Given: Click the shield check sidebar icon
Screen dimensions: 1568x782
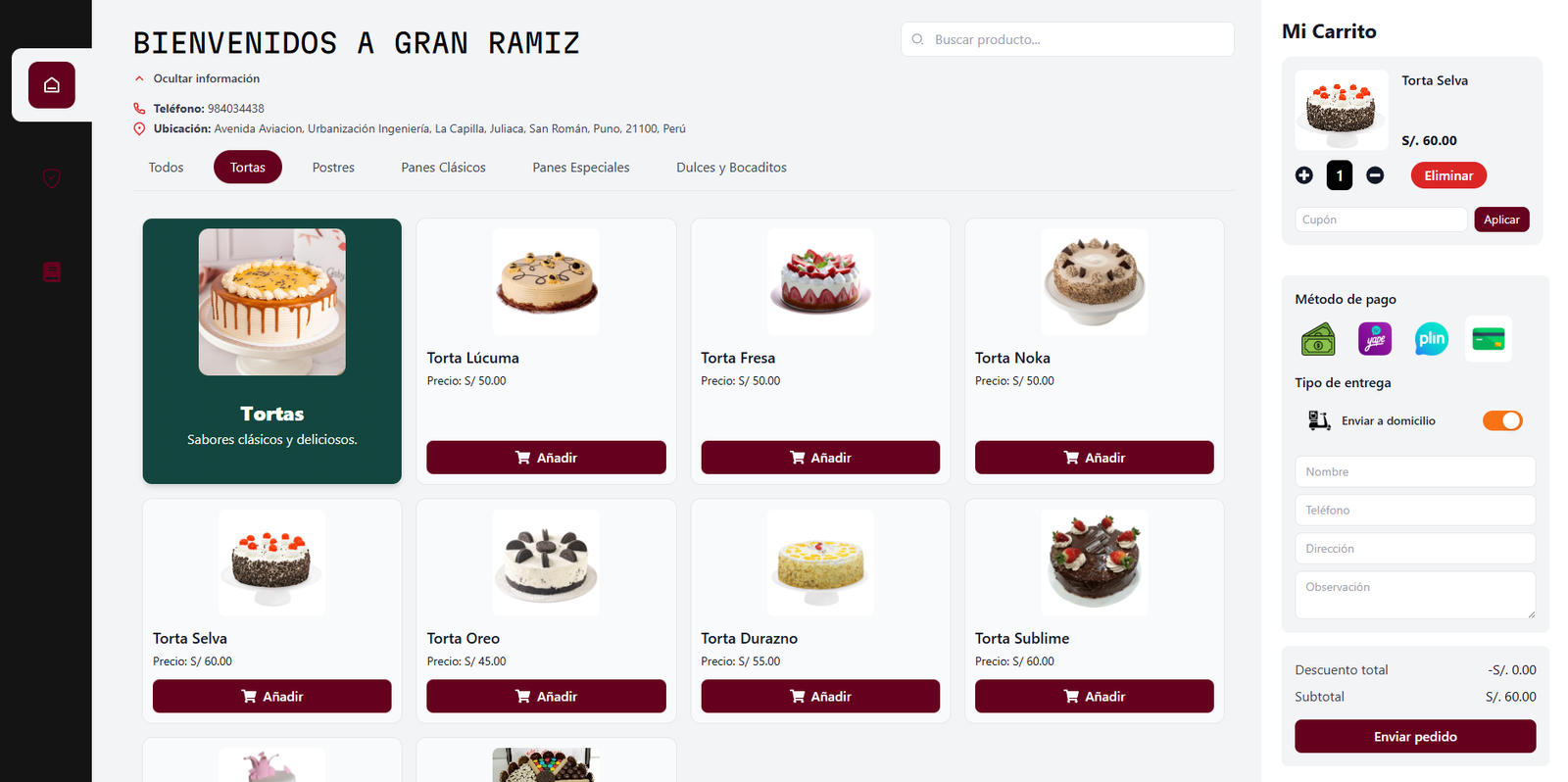Looking at the screenshot, I should point(52,178).
